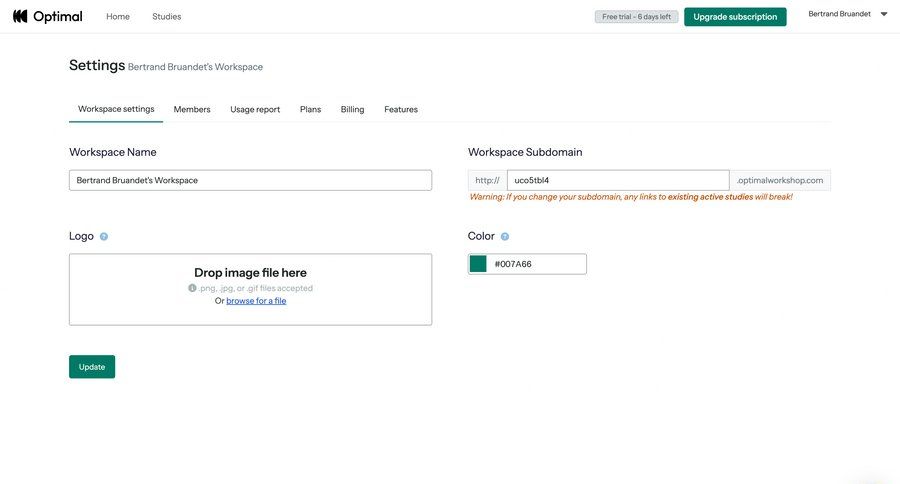The width and height of the screenshot is (900, 484).
Task: Click the Optimal logo icon
Action: 20,16
